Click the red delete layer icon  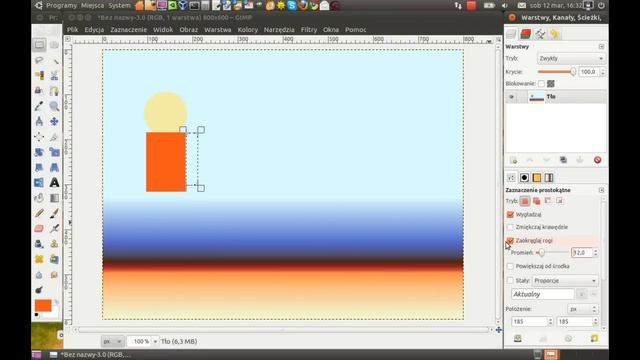pos(597,160)
